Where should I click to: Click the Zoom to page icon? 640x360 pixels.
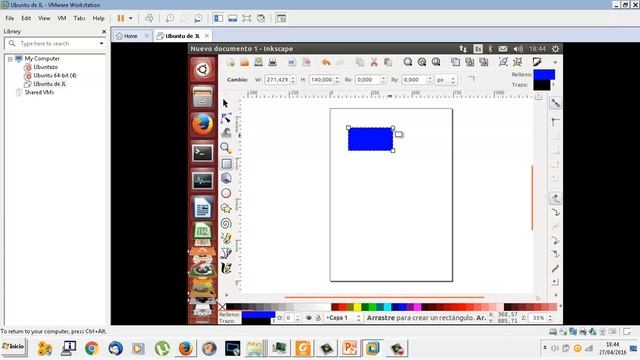coord(436,62)
